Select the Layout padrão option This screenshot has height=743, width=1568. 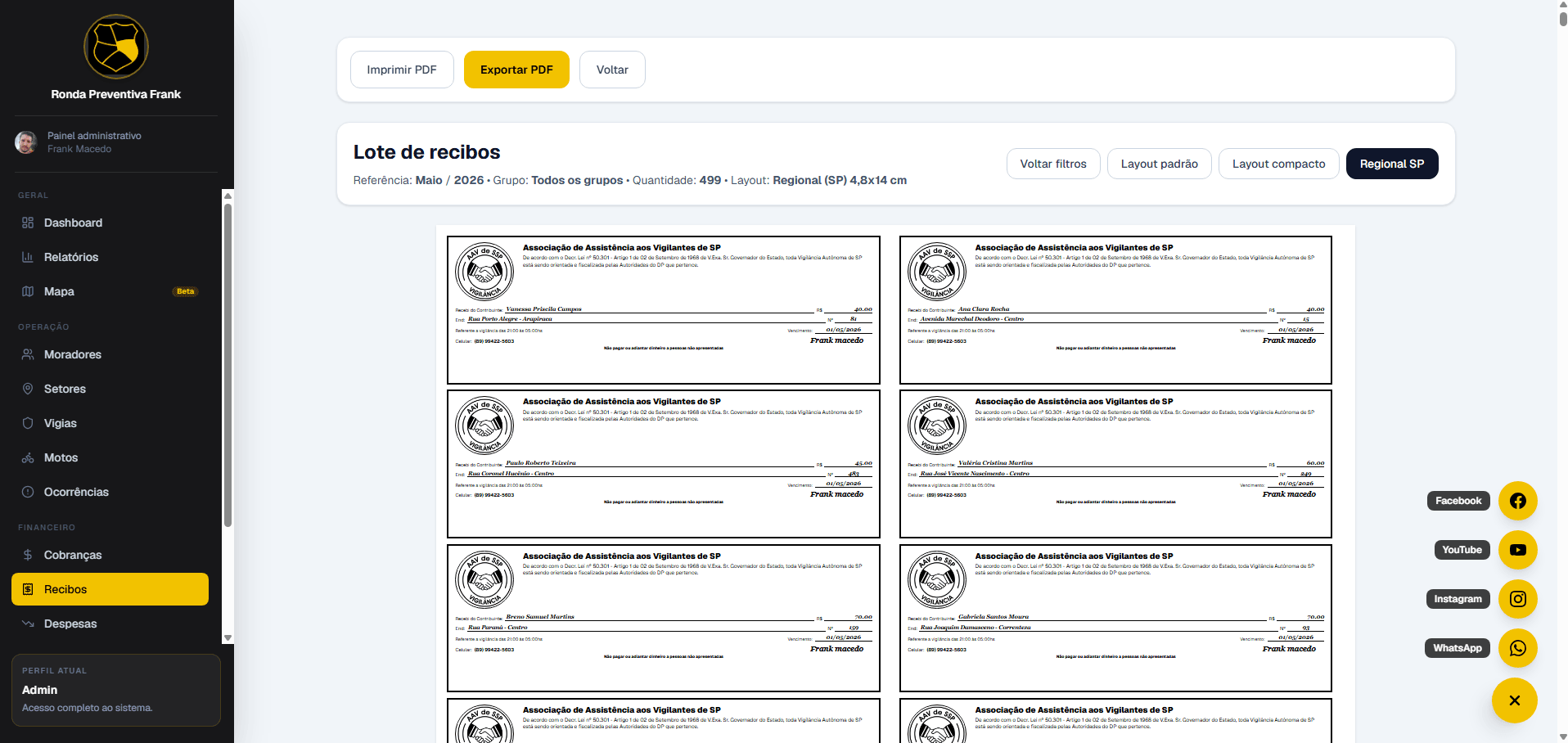coord(1159,164)
